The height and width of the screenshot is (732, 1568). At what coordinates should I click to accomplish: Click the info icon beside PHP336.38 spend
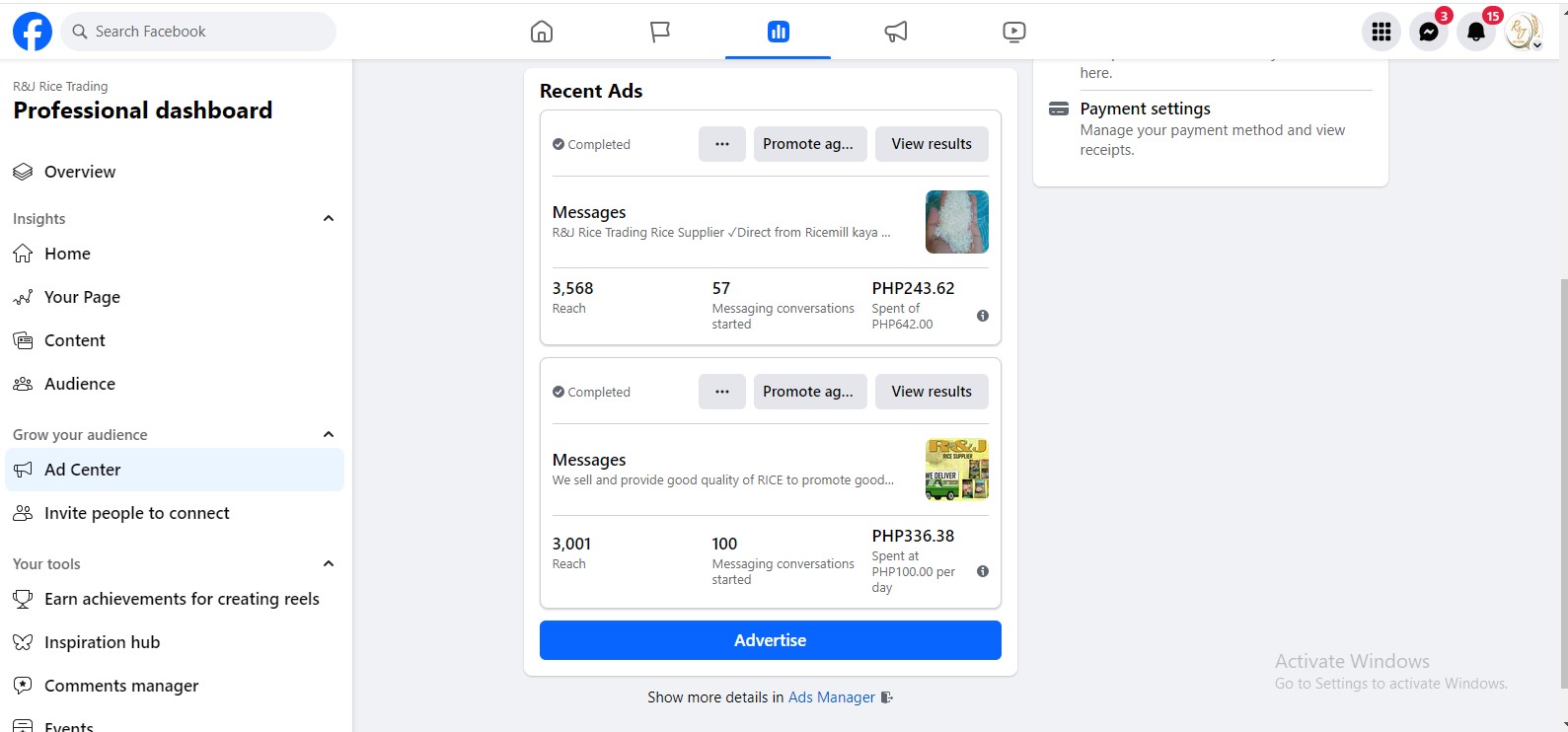point(983,571)
